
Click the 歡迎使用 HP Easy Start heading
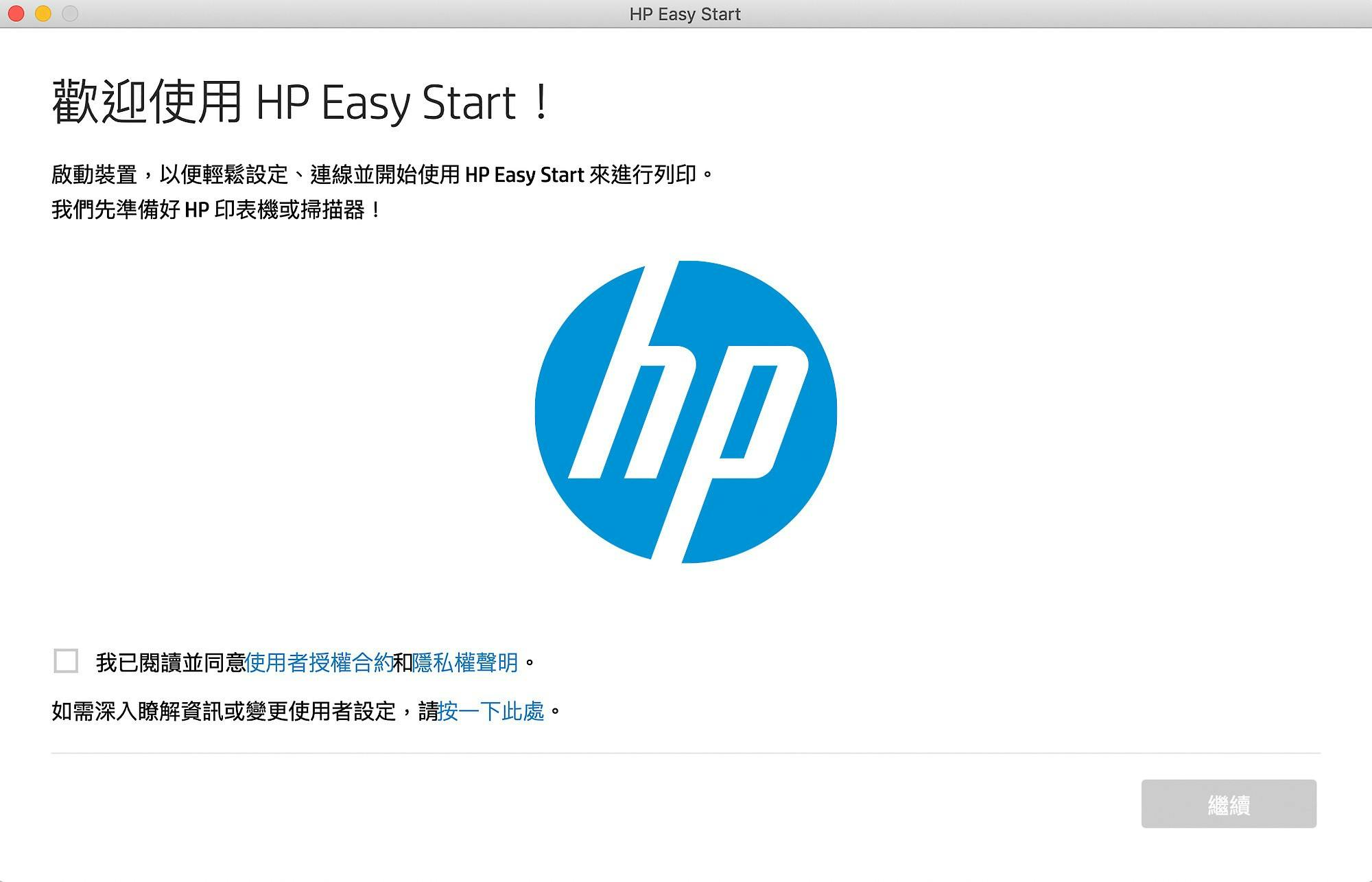click(301, 102)
